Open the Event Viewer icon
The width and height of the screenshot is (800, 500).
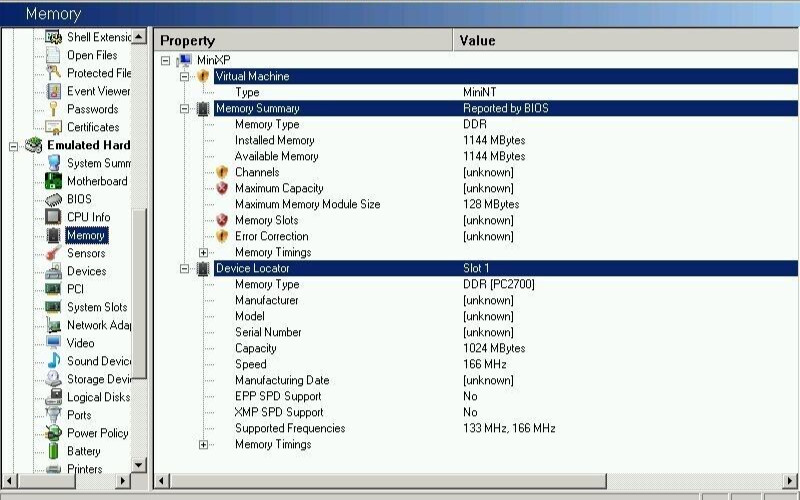pos(53,91)
